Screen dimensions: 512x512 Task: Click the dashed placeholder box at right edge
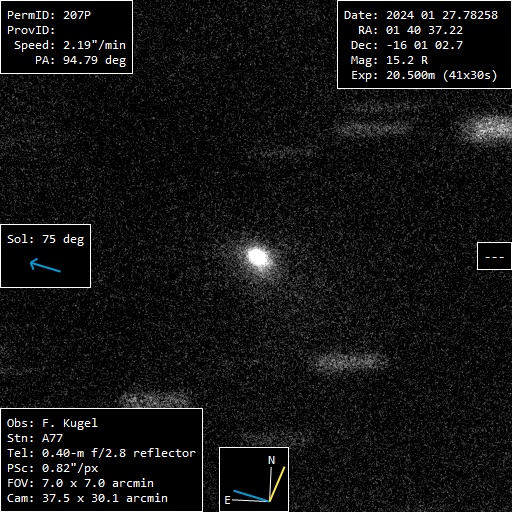[494, 256]
